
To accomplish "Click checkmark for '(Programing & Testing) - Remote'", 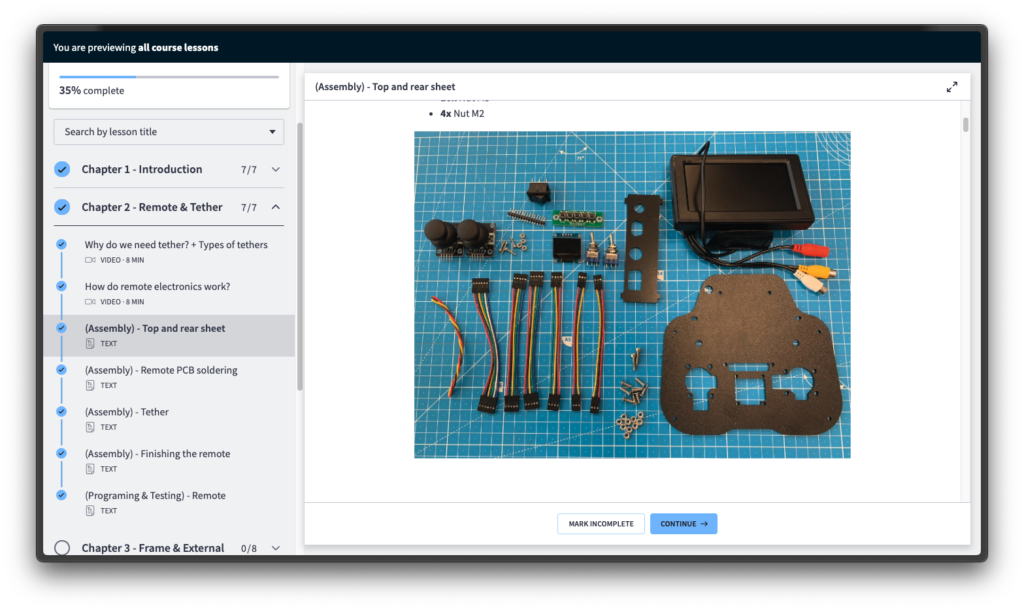I will [x=61, y=495].
